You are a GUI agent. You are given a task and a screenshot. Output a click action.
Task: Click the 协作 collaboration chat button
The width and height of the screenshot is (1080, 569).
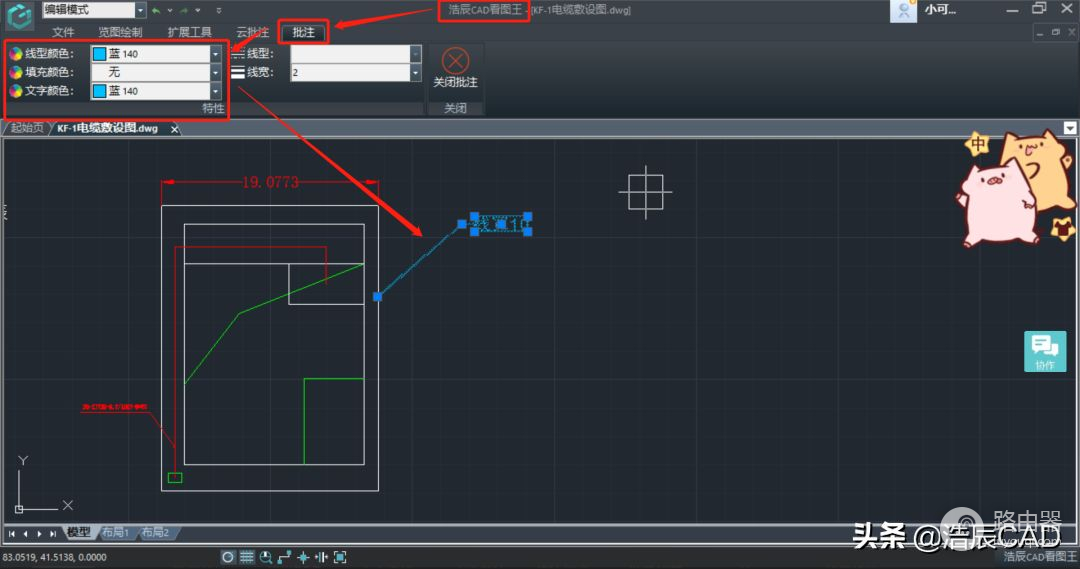click(1045, 351)
